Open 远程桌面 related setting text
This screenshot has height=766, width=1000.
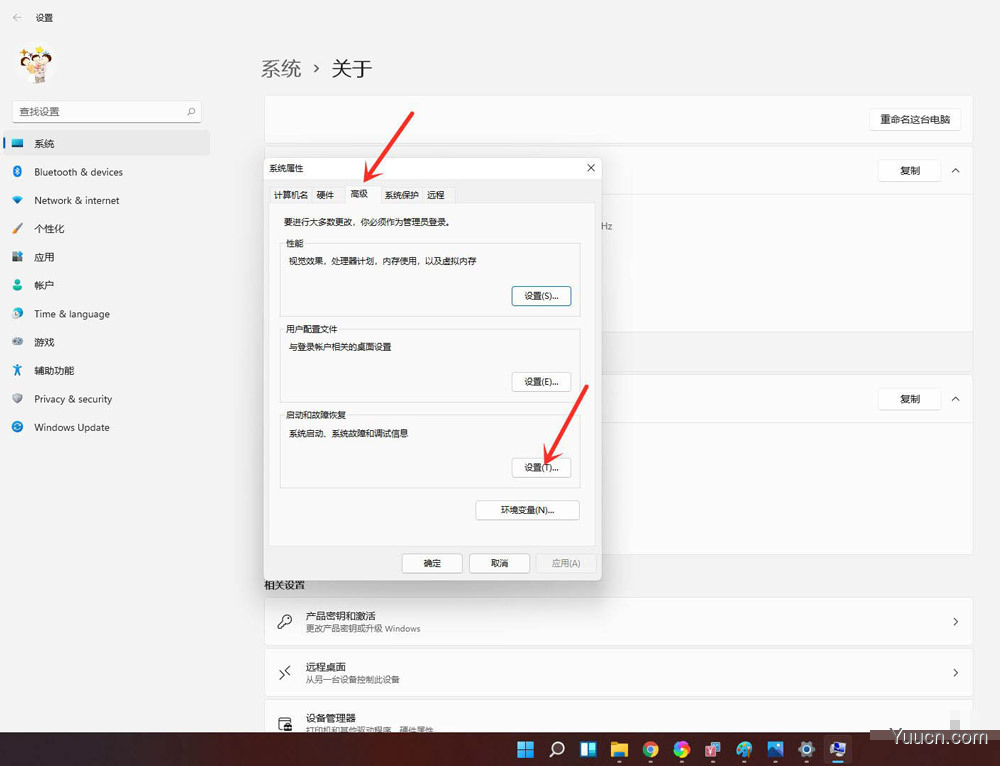tap(325, 667)
